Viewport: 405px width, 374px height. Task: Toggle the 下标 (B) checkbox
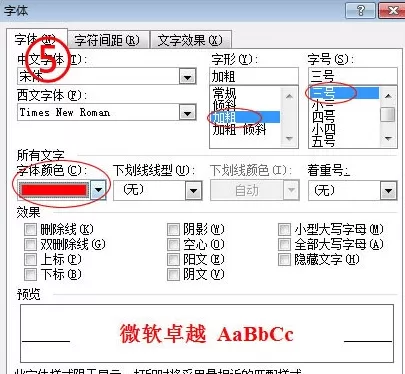(30, 274)
